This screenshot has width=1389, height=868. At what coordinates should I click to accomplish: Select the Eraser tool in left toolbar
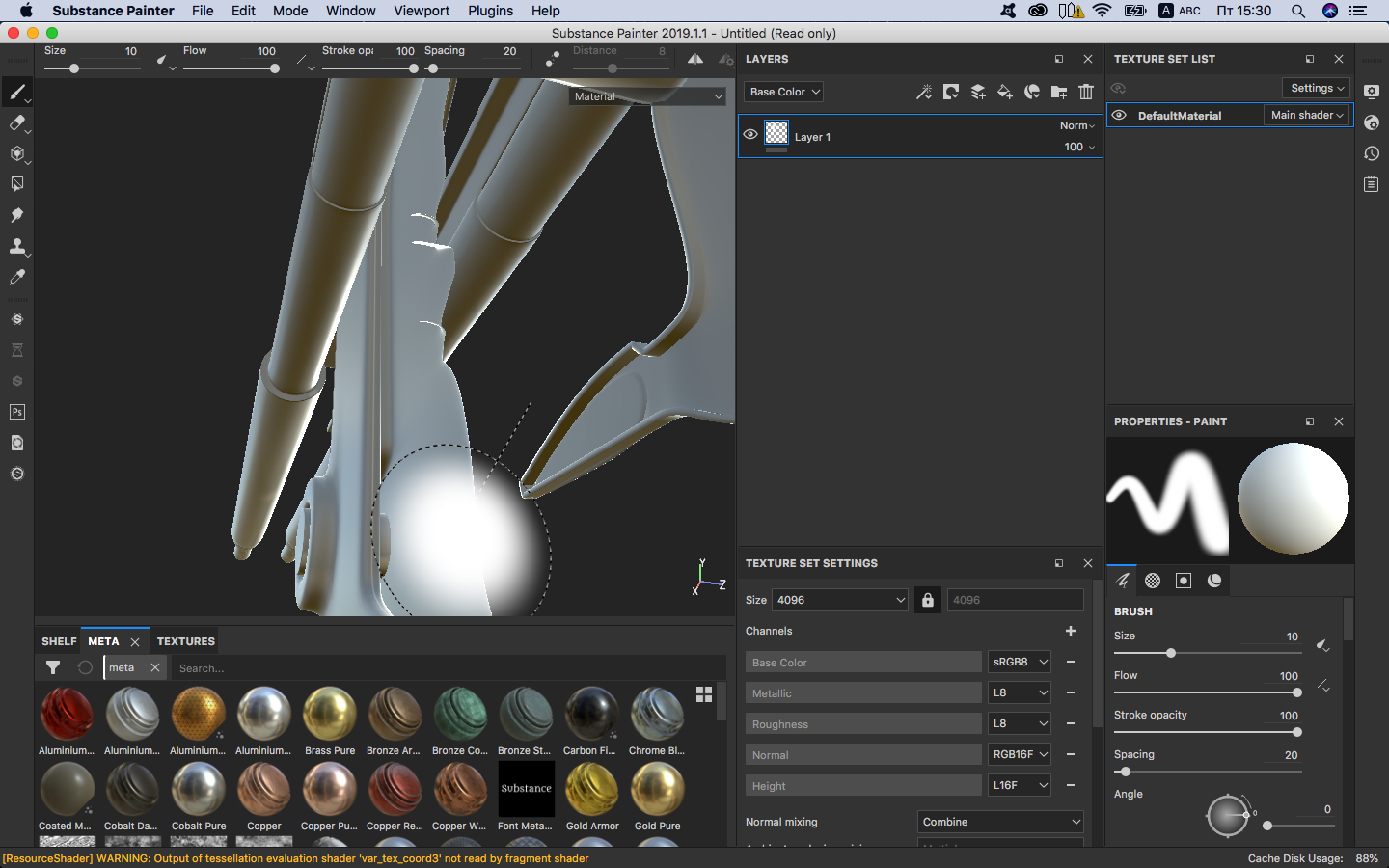click(16, 122)
